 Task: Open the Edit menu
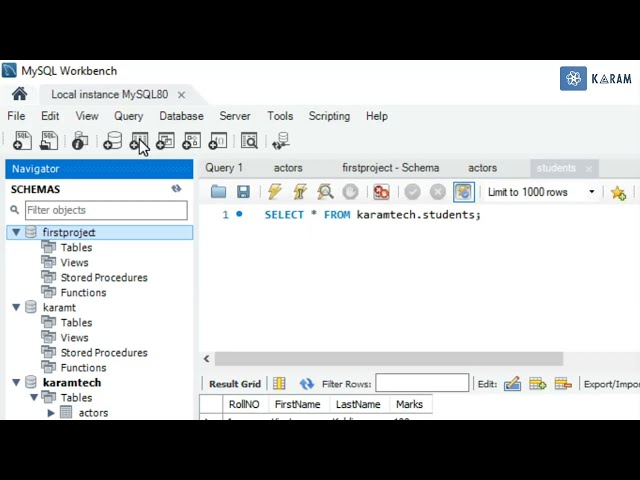click(x=50, y=116)
